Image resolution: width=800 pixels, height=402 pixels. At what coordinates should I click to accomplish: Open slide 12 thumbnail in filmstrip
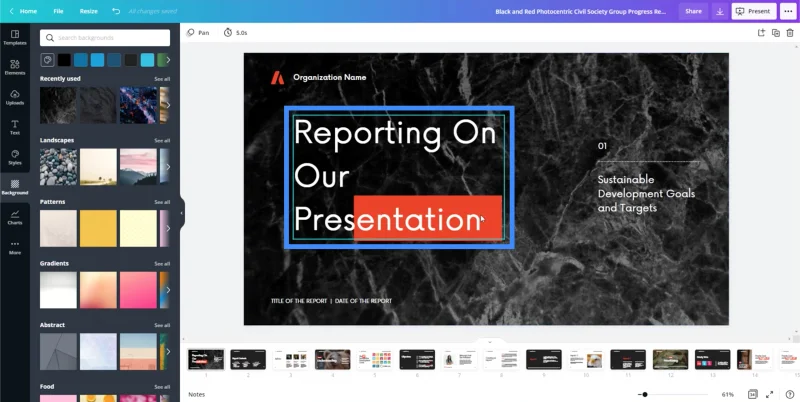click(670, 360)
